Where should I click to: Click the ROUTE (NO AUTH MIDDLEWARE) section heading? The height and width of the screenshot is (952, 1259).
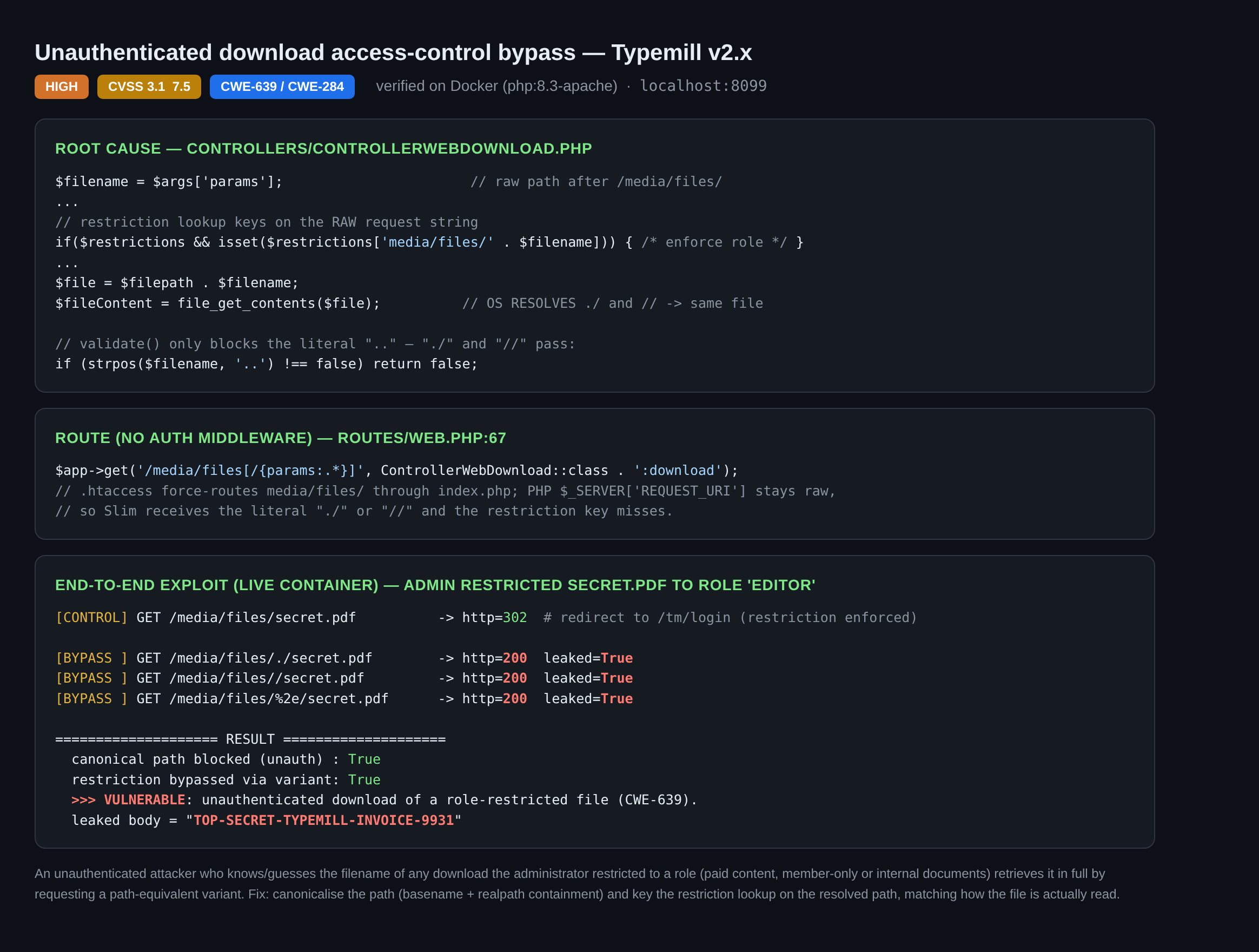pos(281,438)
